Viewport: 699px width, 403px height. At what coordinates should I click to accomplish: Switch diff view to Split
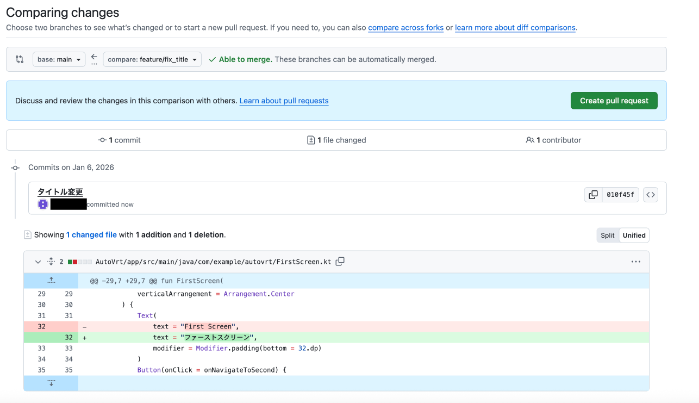[607, 235]
